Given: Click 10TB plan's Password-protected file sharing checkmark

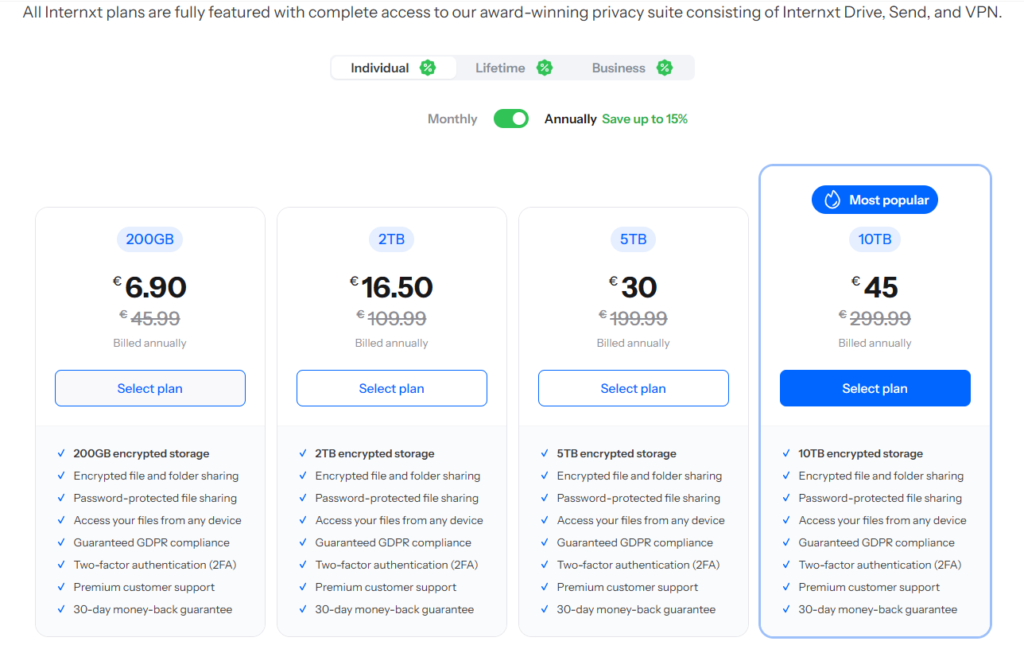Looking at the screenshot, I should 786,498.
